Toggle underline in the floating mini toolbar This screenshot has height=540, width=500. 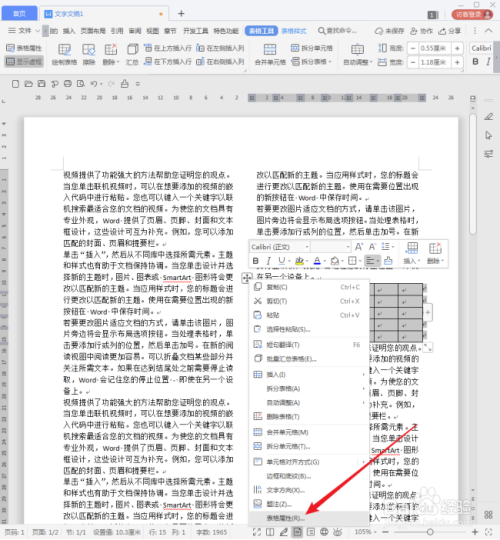[x=282, y=261]
